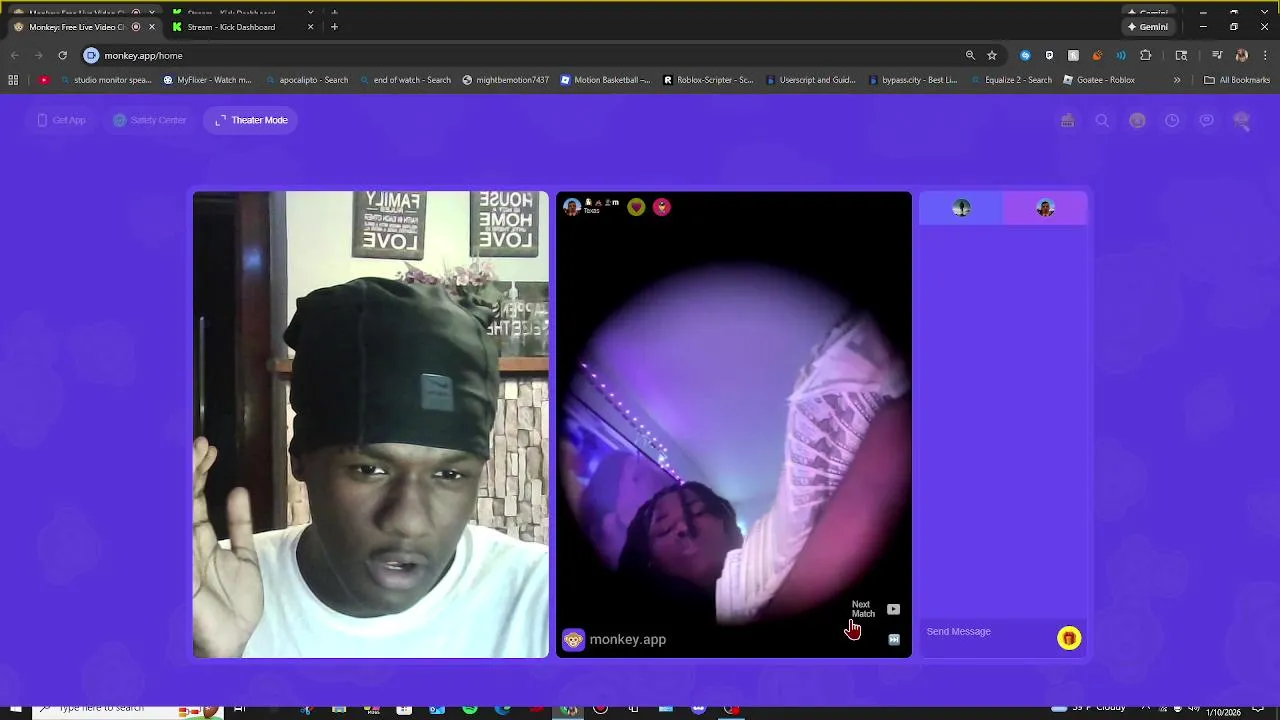Open the Chrome profile avatar
1280x720 pixels.
coord(1242,56)
